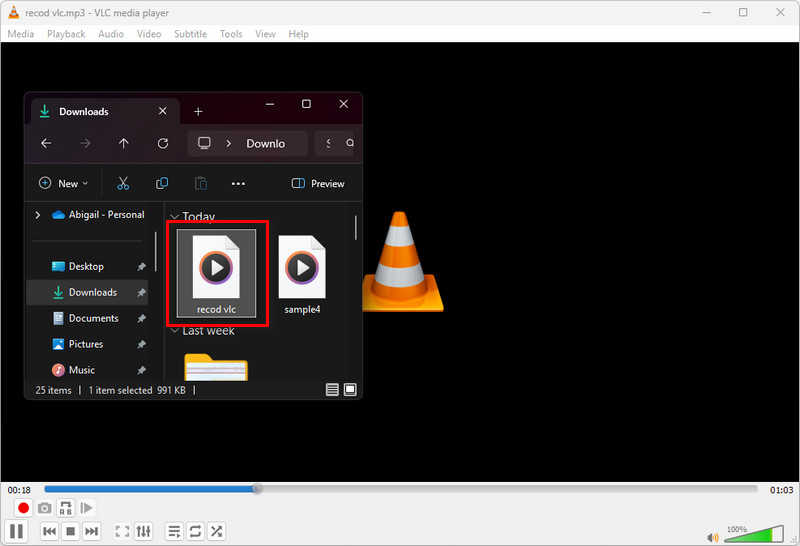Switch to details list view
Screen dimensions: 800x546
332,390
